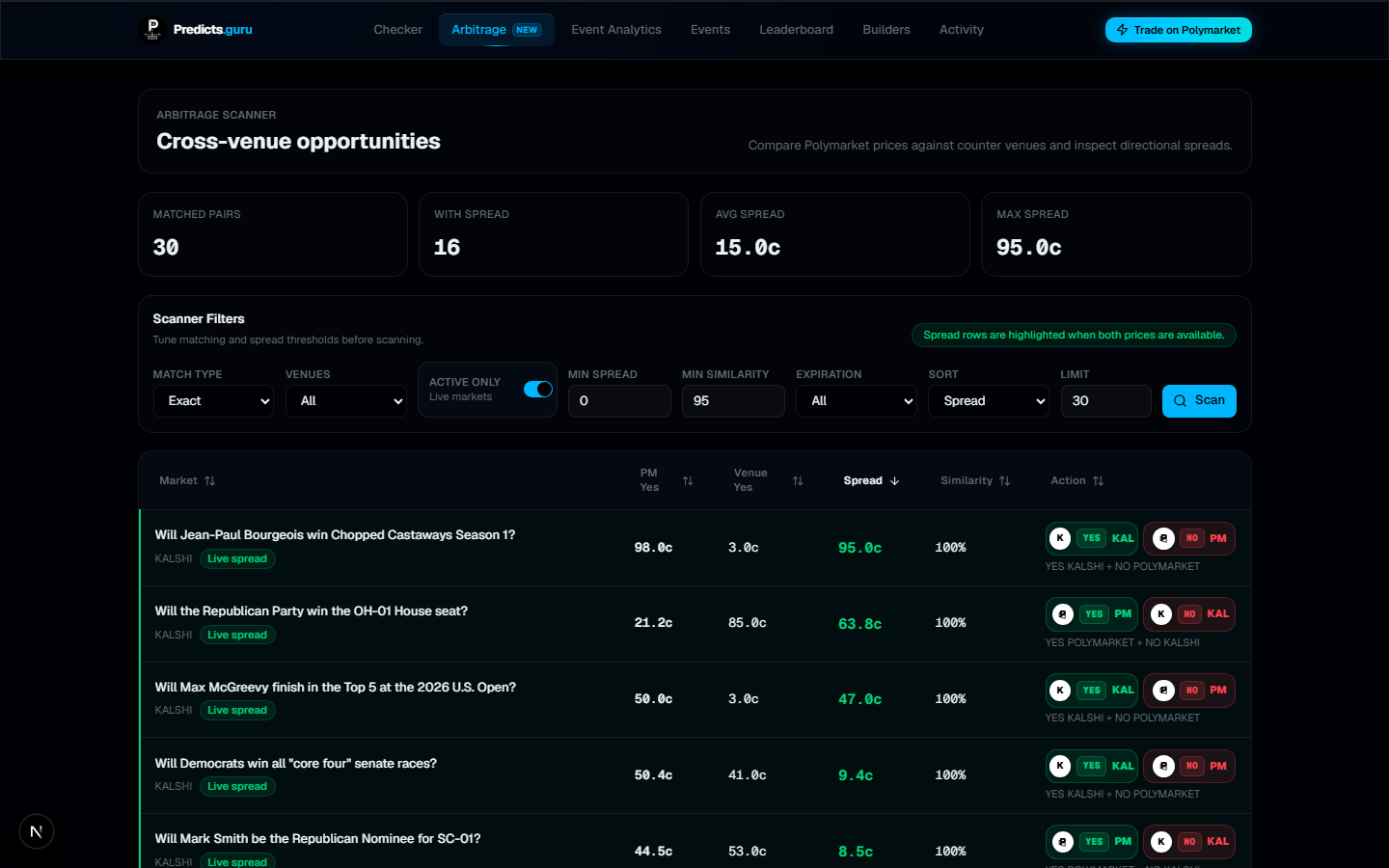Image resolution: width=1389 pixels, height=868 pixels.
Task: Click NO PM button for Jean-Paul Bourgeois row
Action: pyautogui.click(x=1189, y=538)
